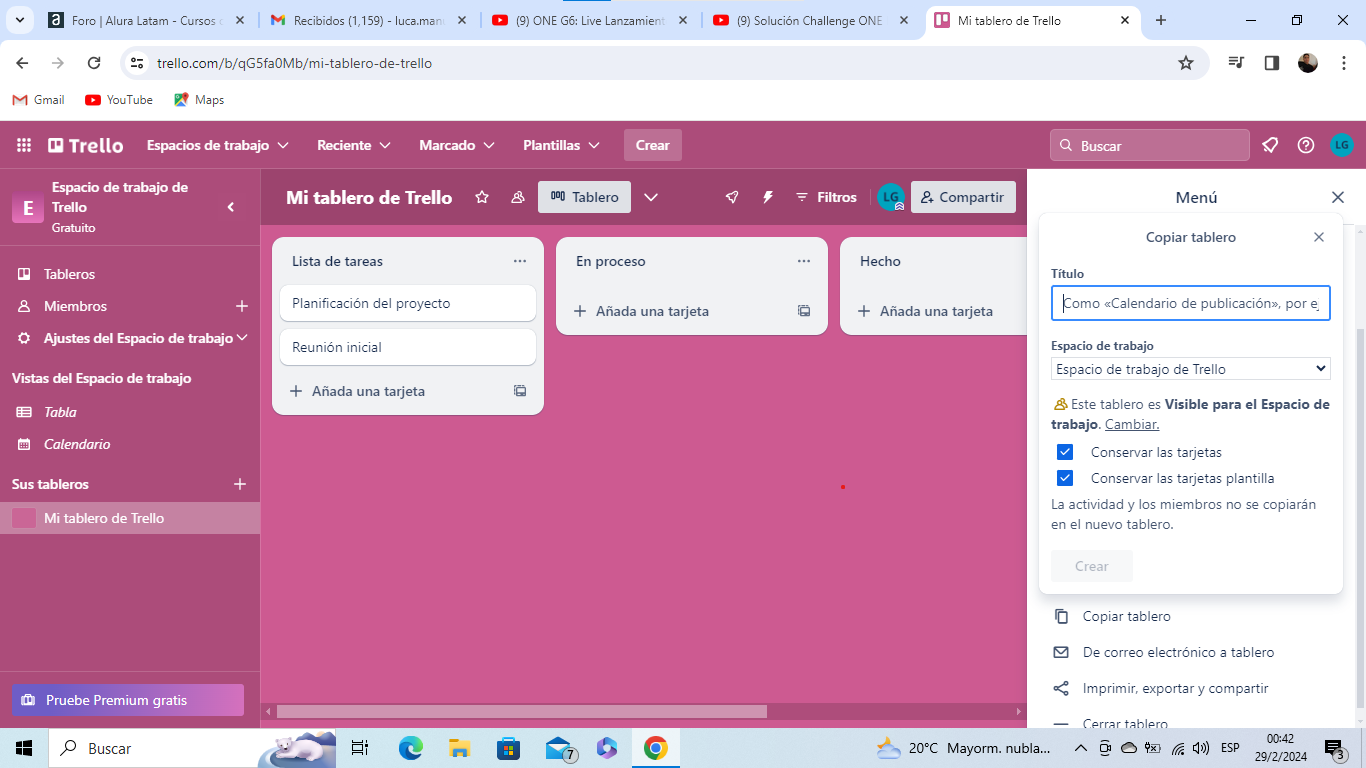Open Espacio de trabajo select dropdown
Viewport: 1366px width, 768px height.
point(1190,369)
